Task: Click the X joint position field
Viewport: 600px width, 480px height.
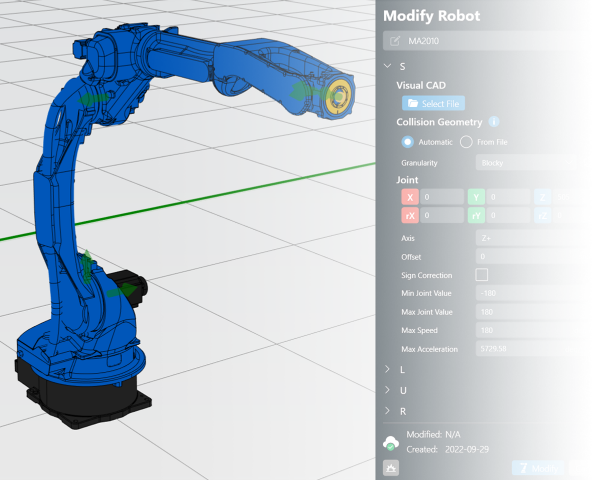Action: coord(442,197)
